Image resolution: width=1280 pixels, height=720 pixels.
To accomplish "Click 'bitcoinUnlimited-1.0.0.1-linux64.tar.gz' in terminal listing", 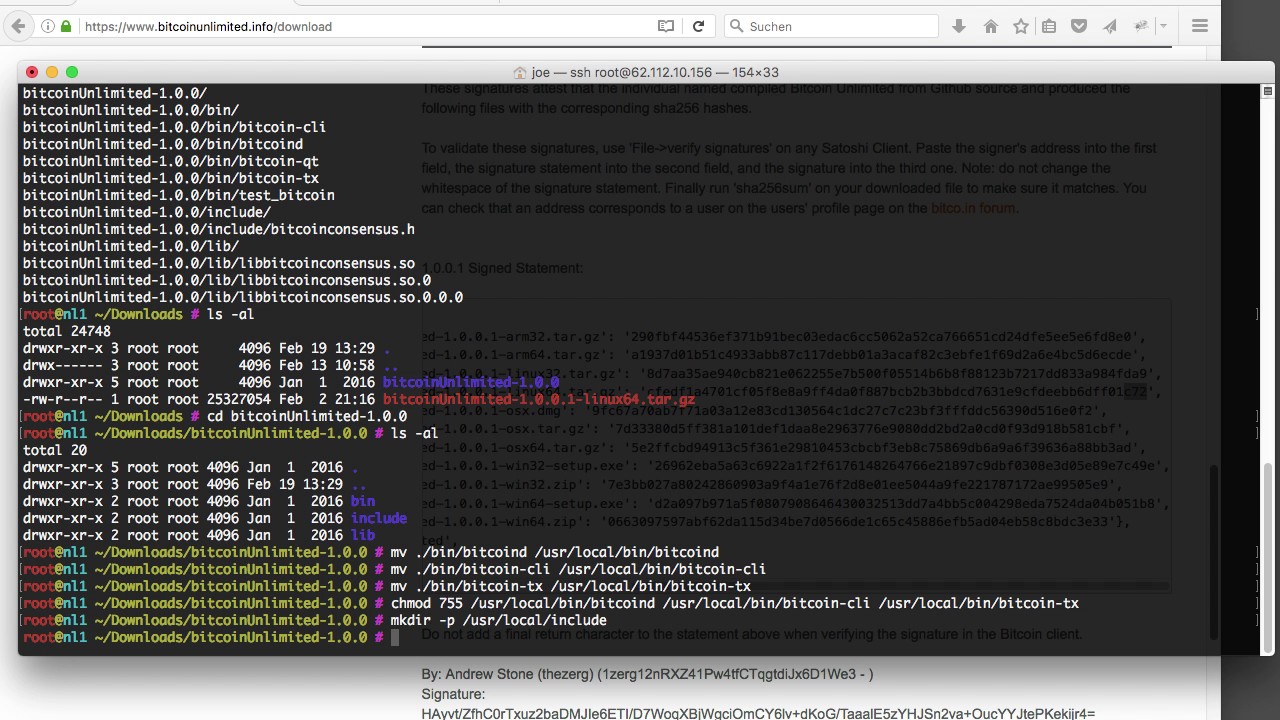I will (x=538, y=400).
